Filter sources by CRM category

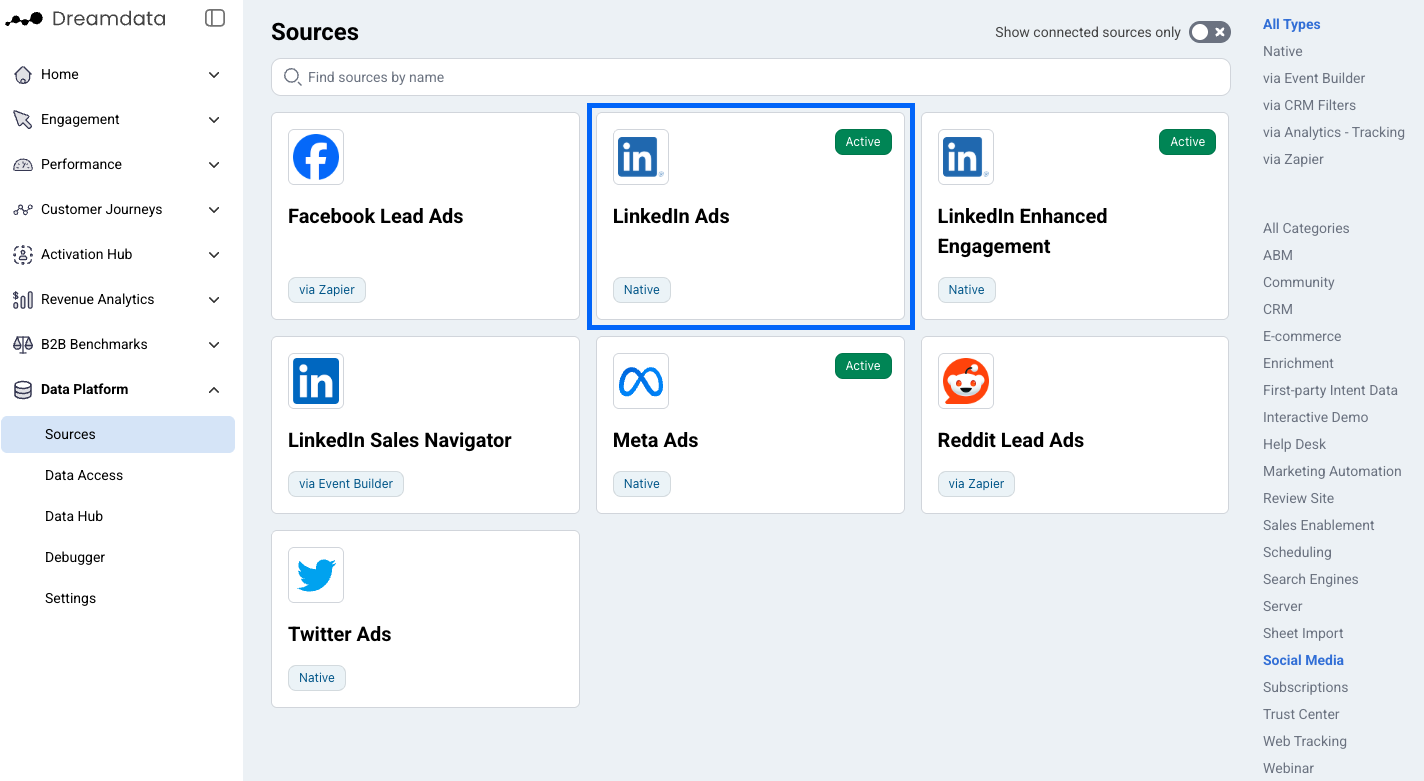(1278, 309)
